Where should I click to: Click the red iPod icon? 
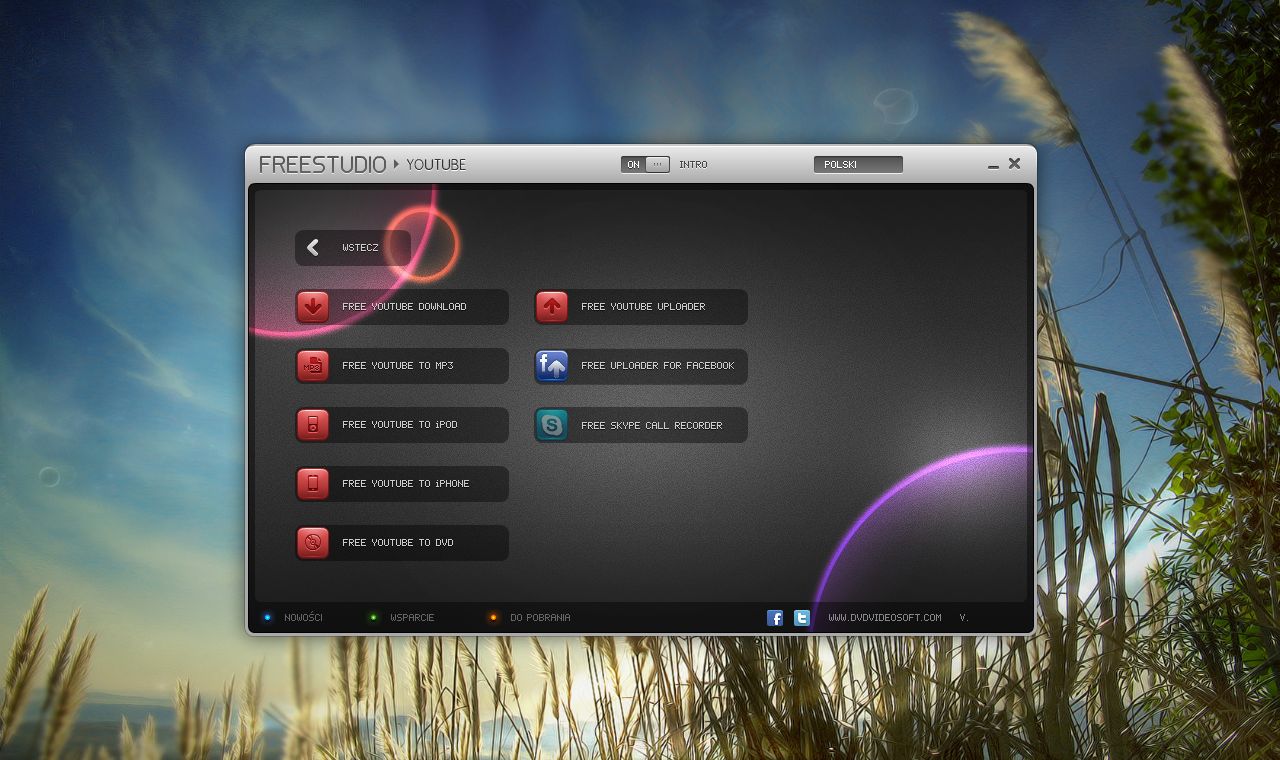pos(313,425)
